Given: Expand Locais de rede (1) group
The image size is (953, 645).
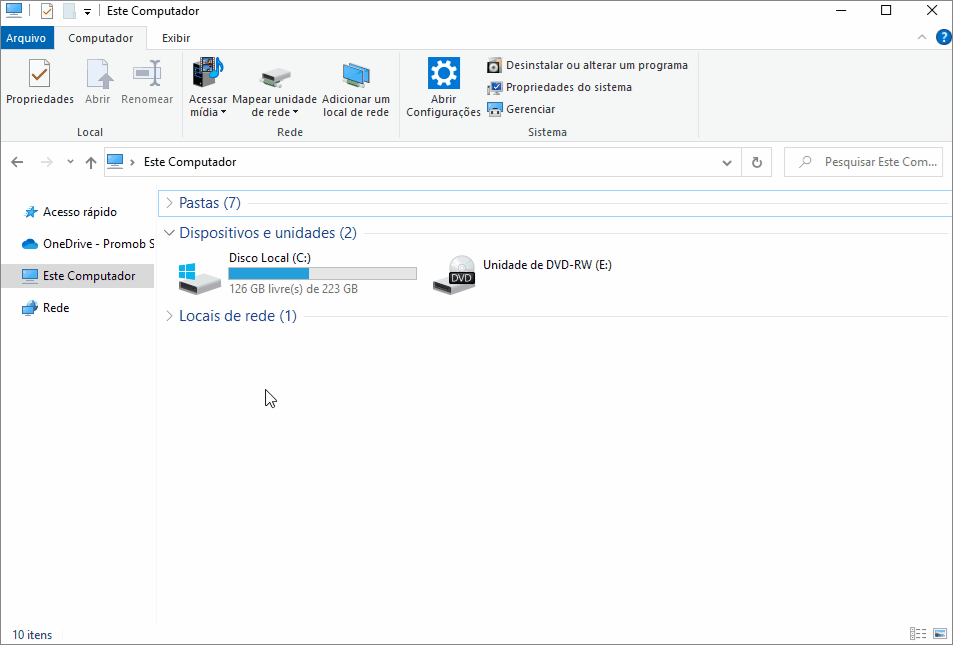Looking at the screenshot, I should 170,316.
